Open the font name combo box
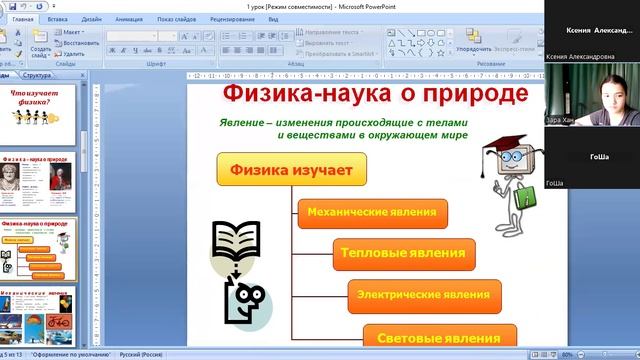This screenshot has height=360, width=640. pos(132,36)
